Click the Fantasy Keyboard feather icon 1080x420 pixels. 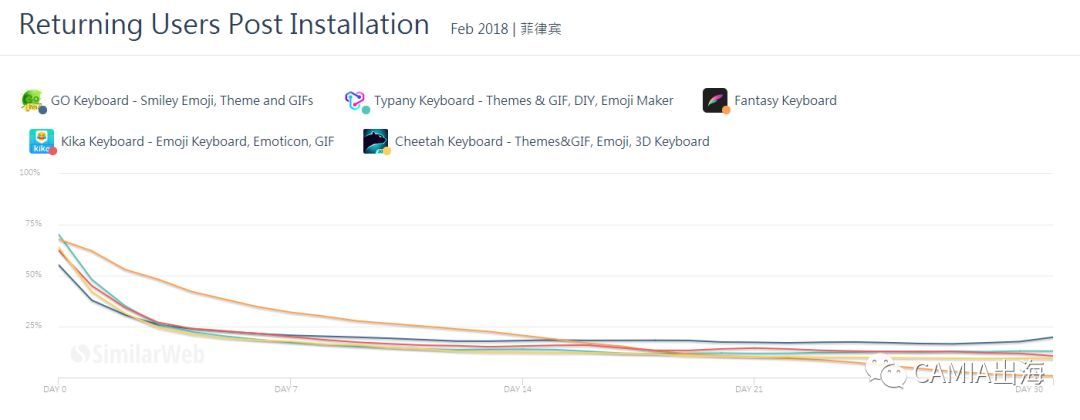pyautogui.click(x=714, y=99)
